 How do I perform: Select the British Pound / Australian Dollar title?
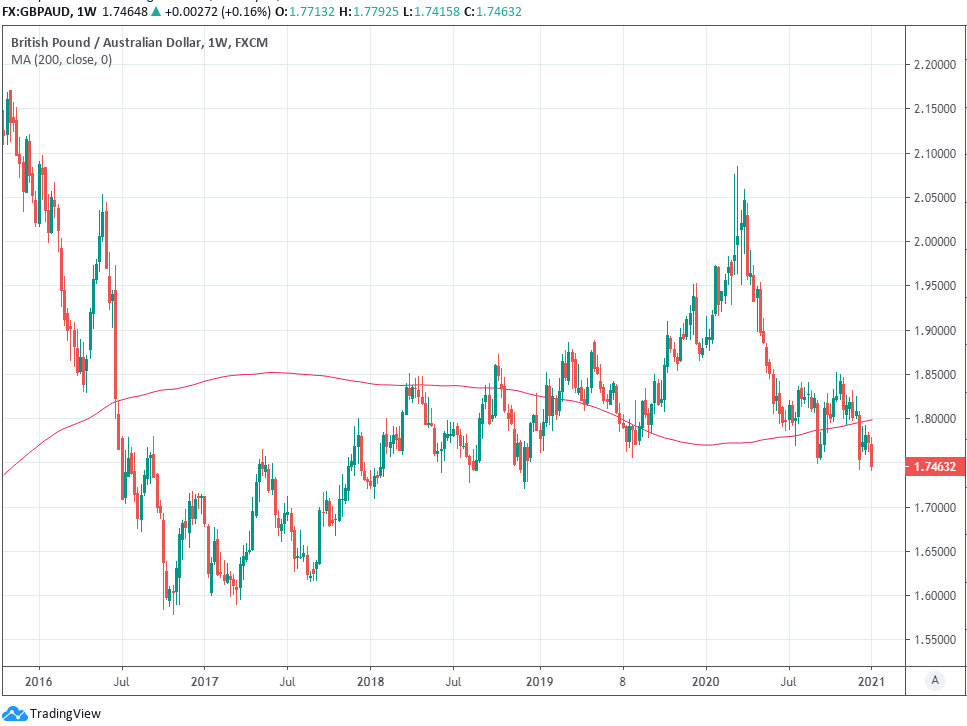pyautogui.click(x=105, y=43)
